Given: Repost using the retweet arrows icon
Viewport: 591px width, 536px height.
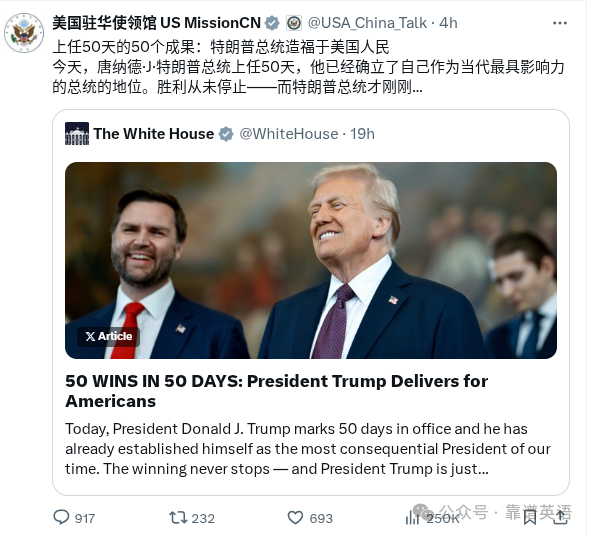Looking at the screenshot, I should pyautogui.click(x=179, y=519).
